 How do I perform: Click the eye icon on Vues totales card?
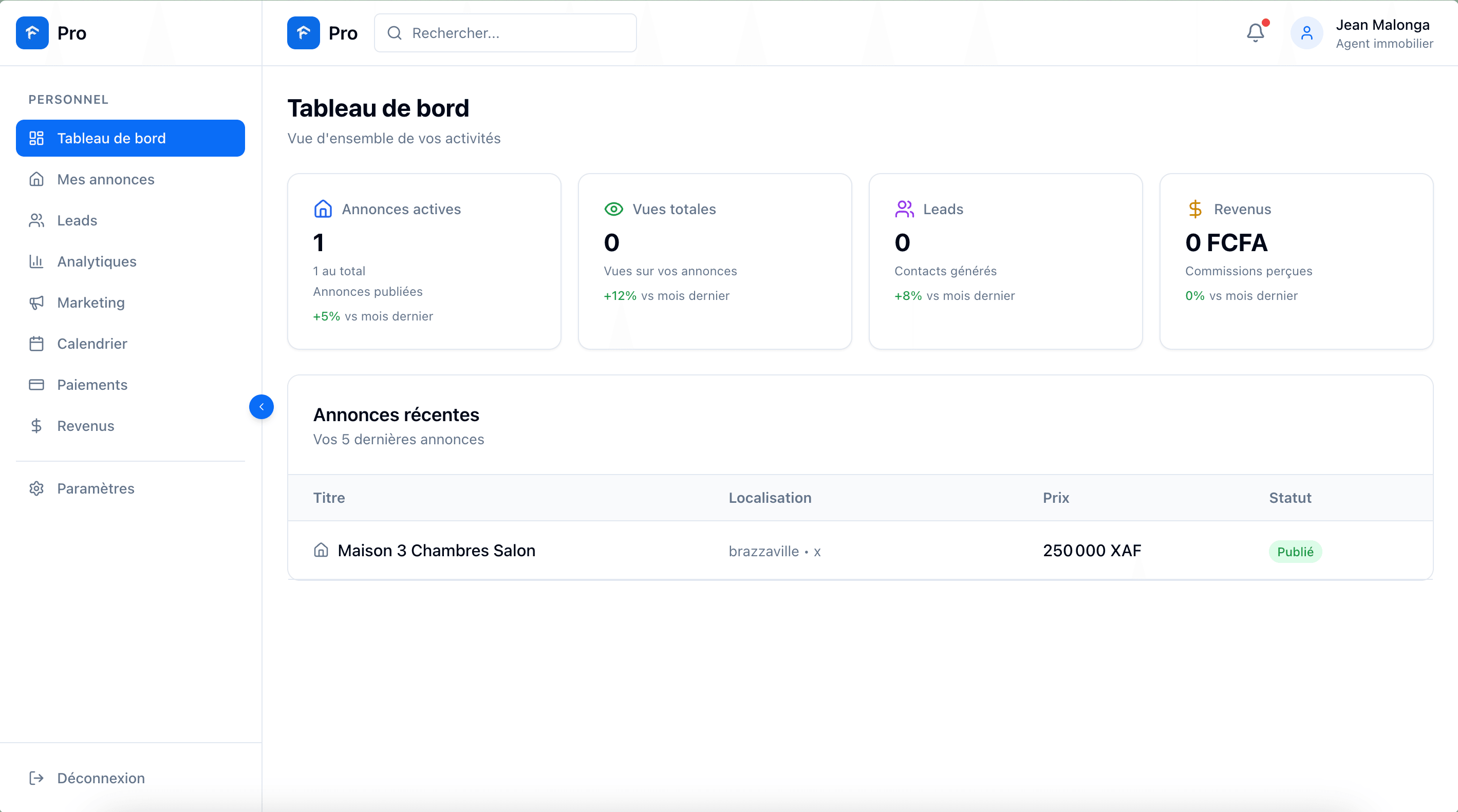[x=613, y=209]
